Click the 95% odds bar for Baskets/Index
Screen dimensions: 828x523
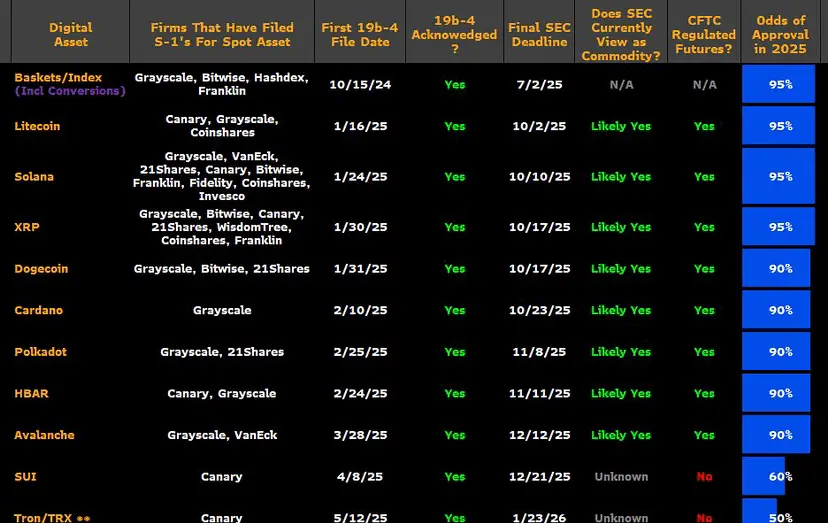click(x=778, y=84)
